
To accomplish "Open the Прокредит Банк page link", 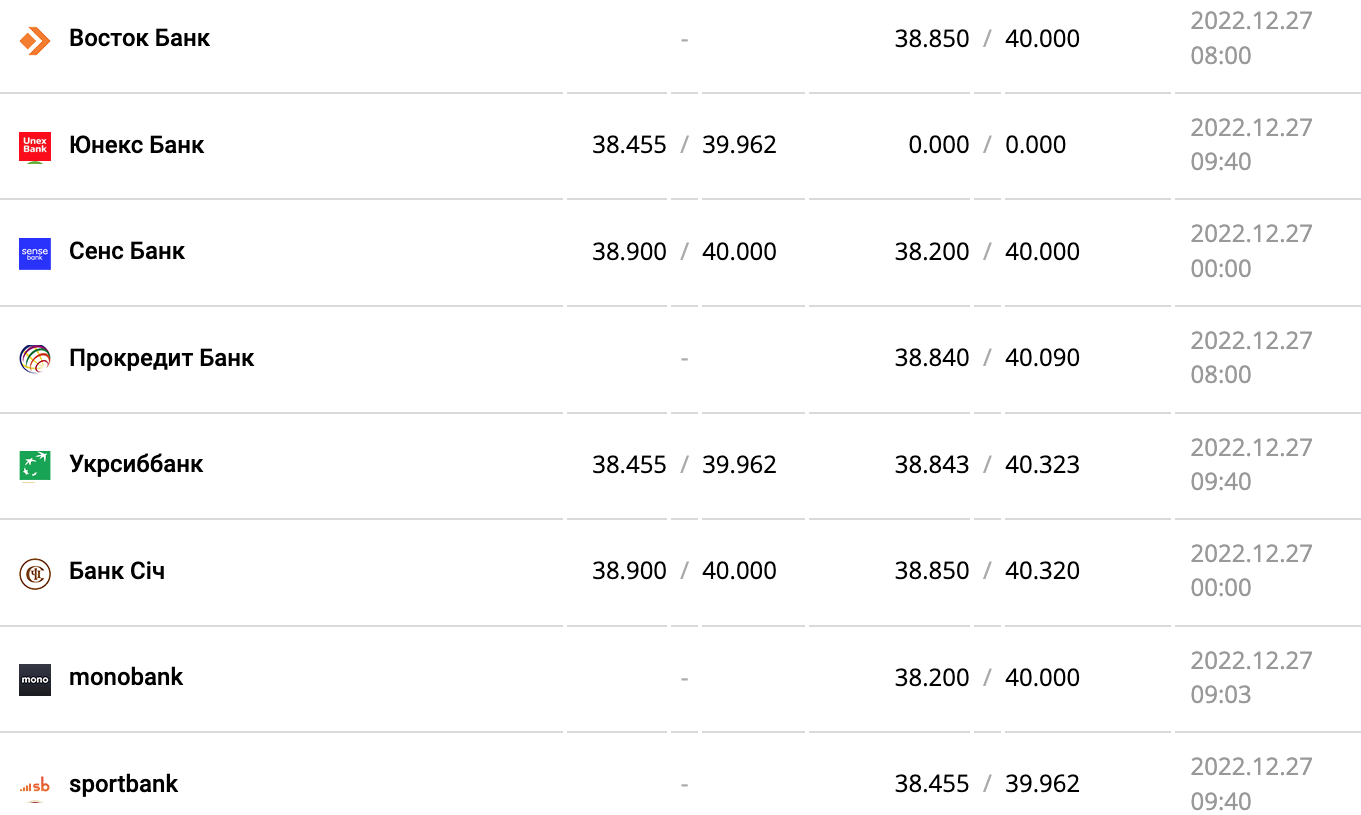I will tap(161, 358).
